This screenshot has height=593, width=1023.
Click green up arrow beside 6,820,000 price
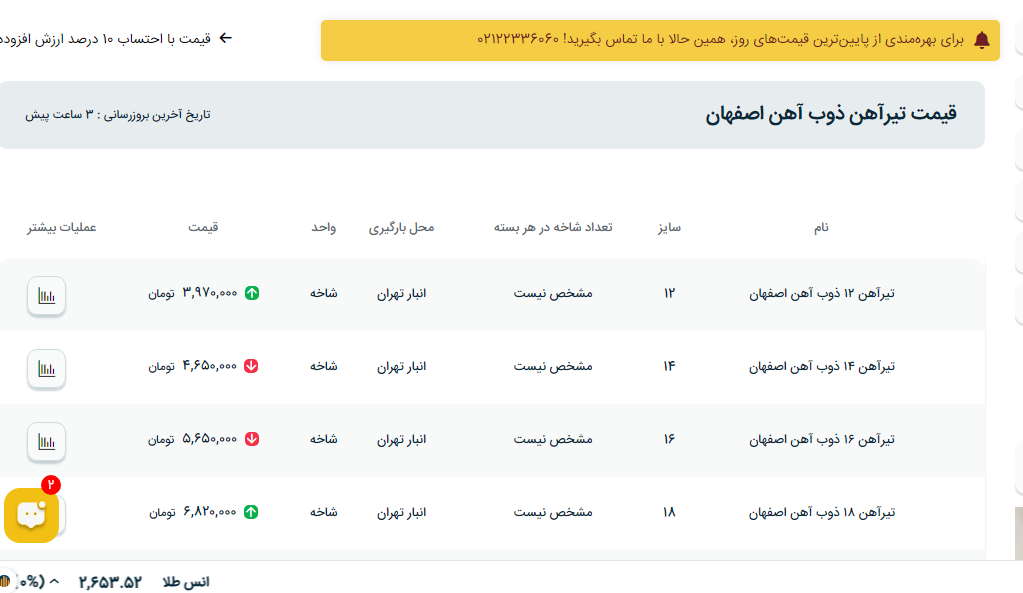coord(252,512)
